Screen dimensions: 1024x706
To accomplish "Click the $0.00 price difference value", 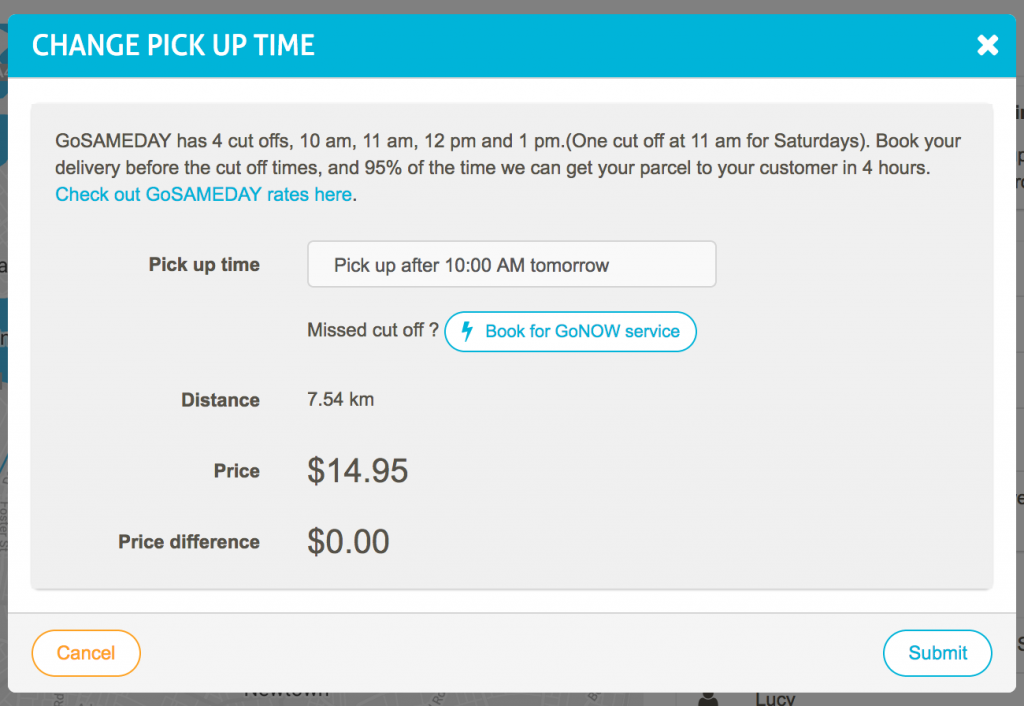I will [x=348, y=542].
